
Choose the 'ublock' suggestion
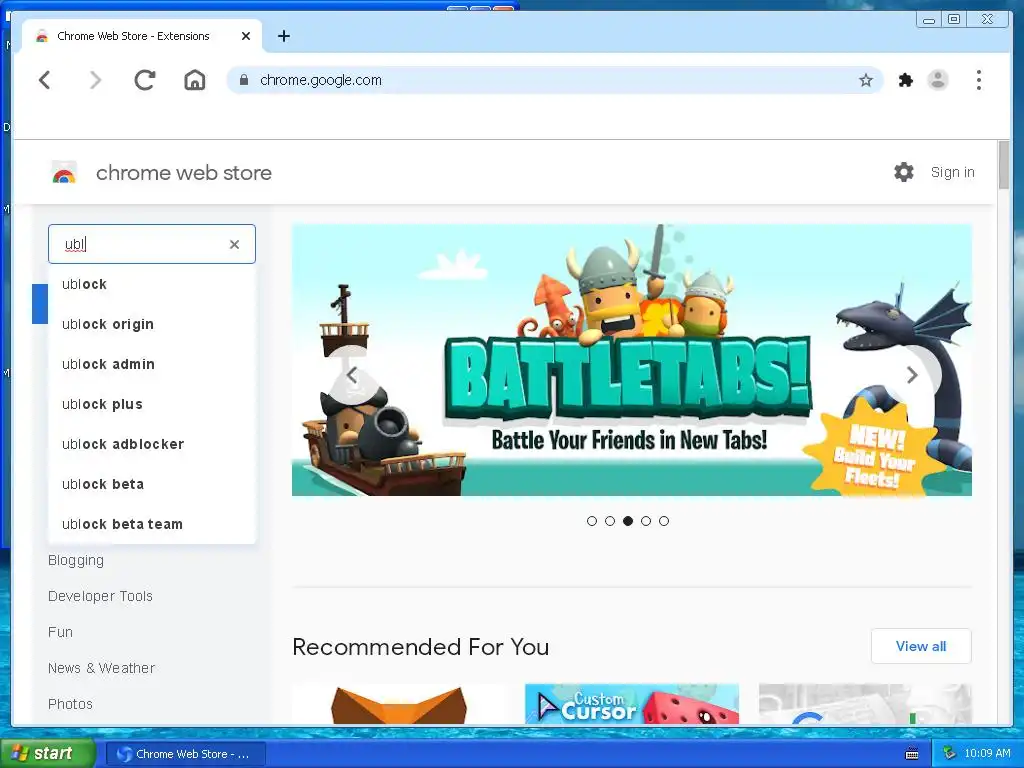152,284
